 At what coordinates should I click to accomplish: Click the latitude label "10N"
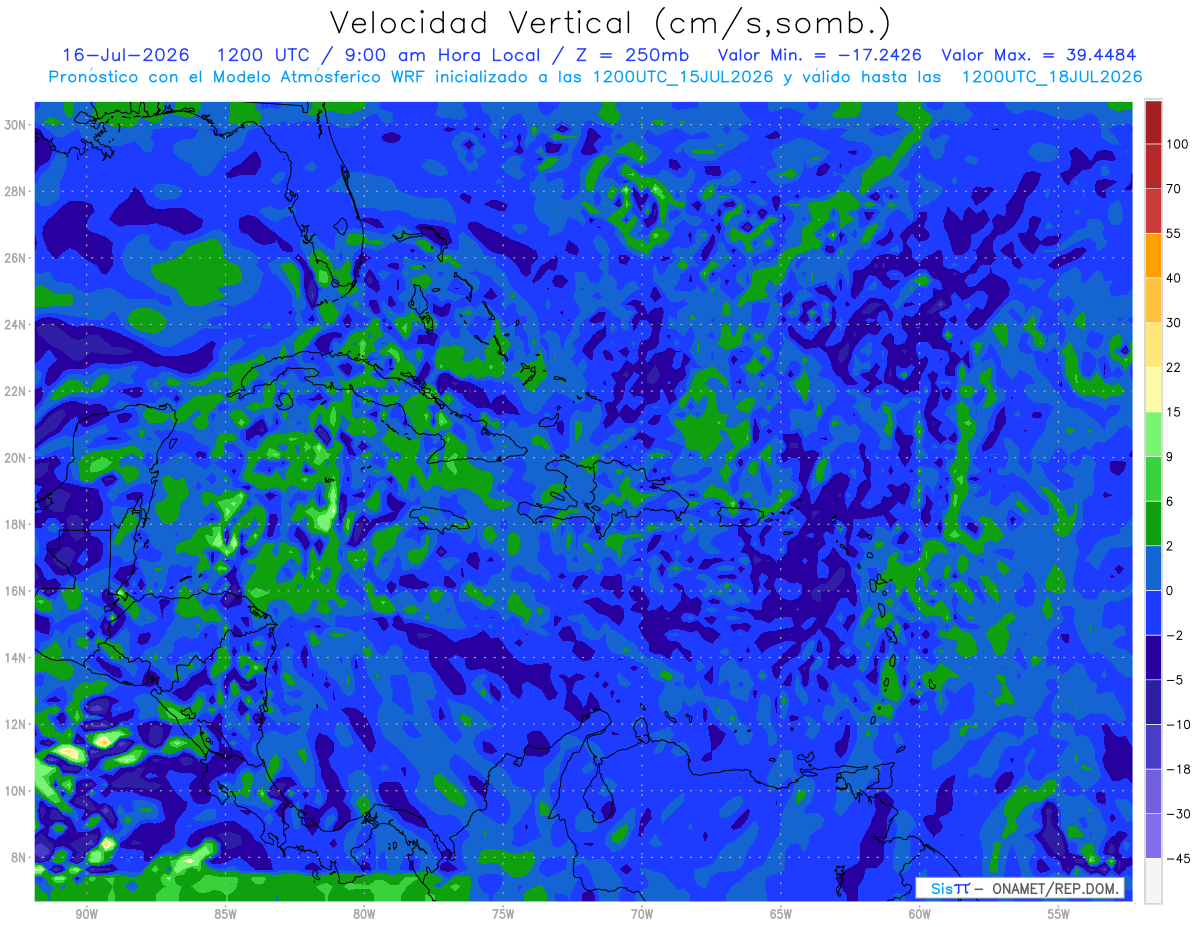click(16, 791)
